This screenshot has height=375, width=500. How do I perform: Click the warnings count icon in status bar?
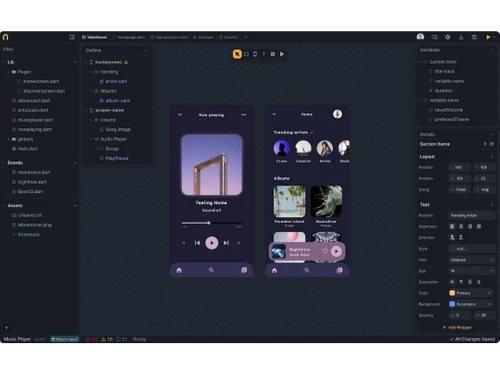104,339
